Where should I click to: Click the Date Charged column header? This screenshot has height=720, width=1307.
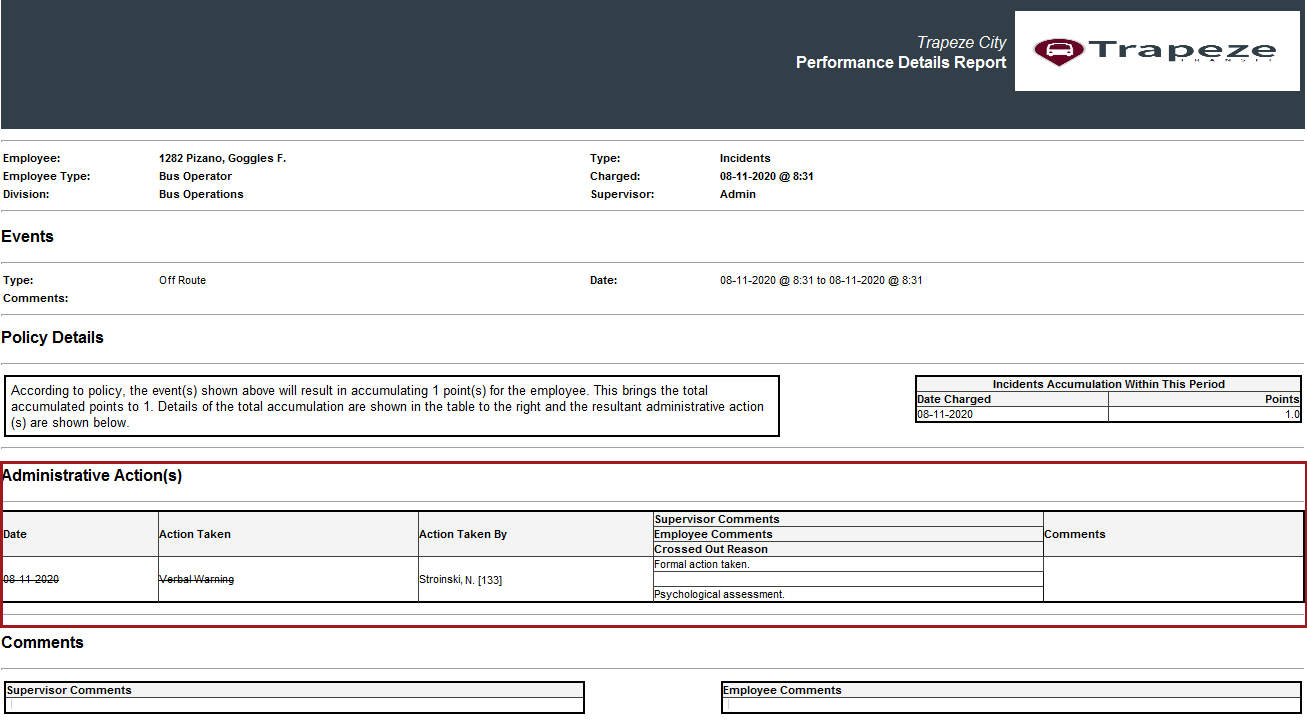[x=951, y=398]
